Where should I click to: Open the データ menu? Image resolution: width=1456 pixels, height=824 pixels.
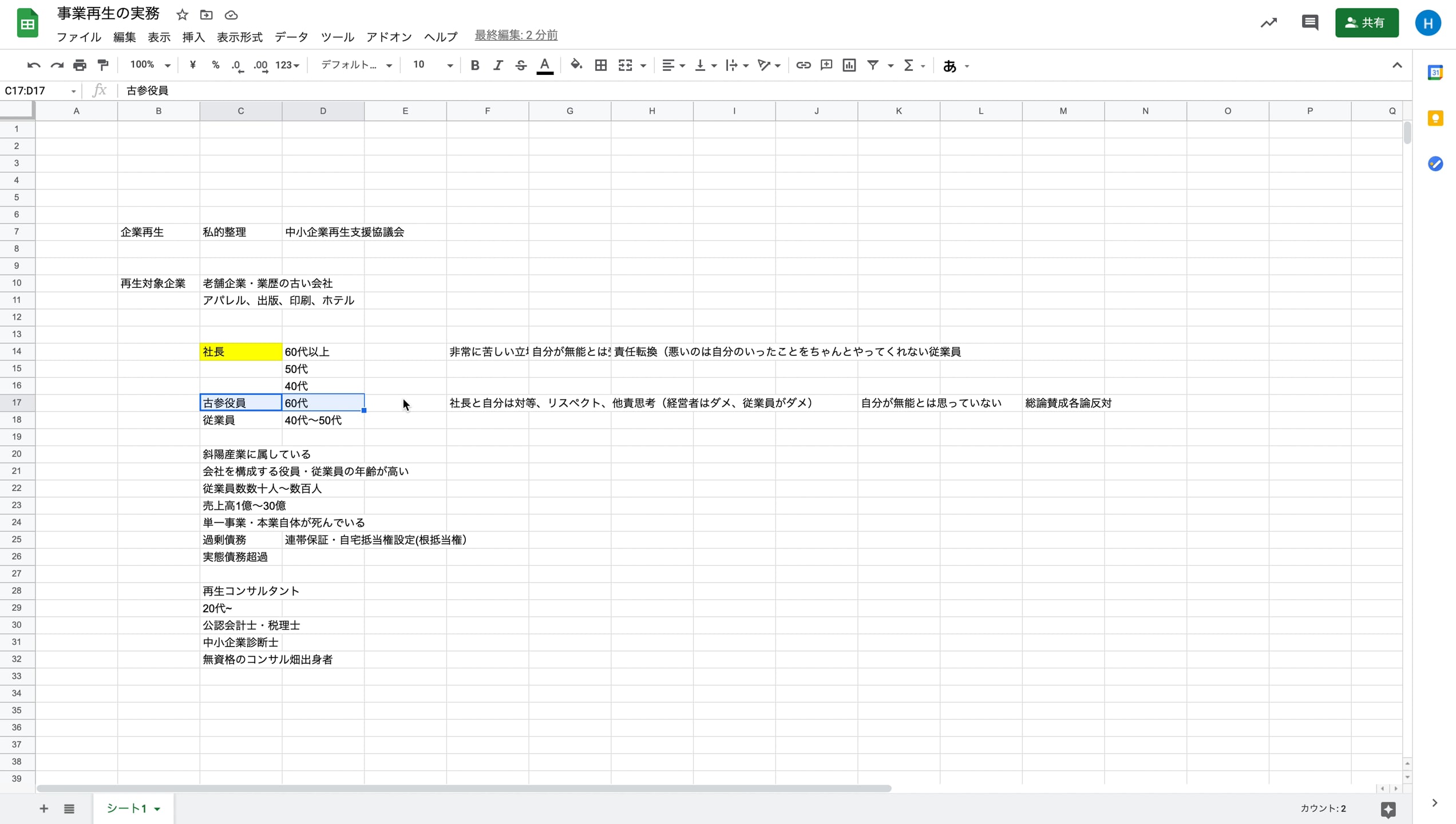(x=291, y=37)
